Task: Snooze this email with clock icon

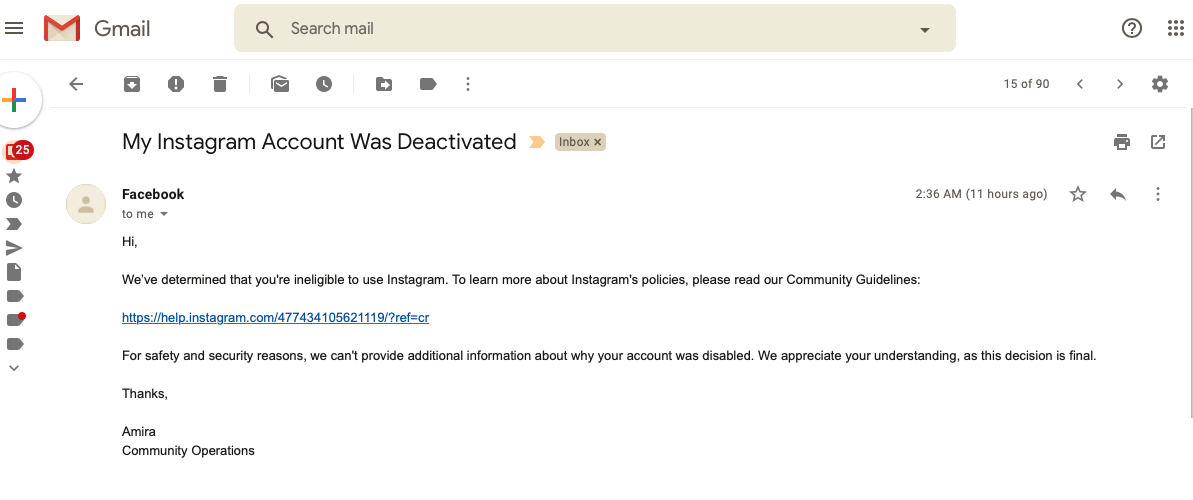Action: click(324, 84)
